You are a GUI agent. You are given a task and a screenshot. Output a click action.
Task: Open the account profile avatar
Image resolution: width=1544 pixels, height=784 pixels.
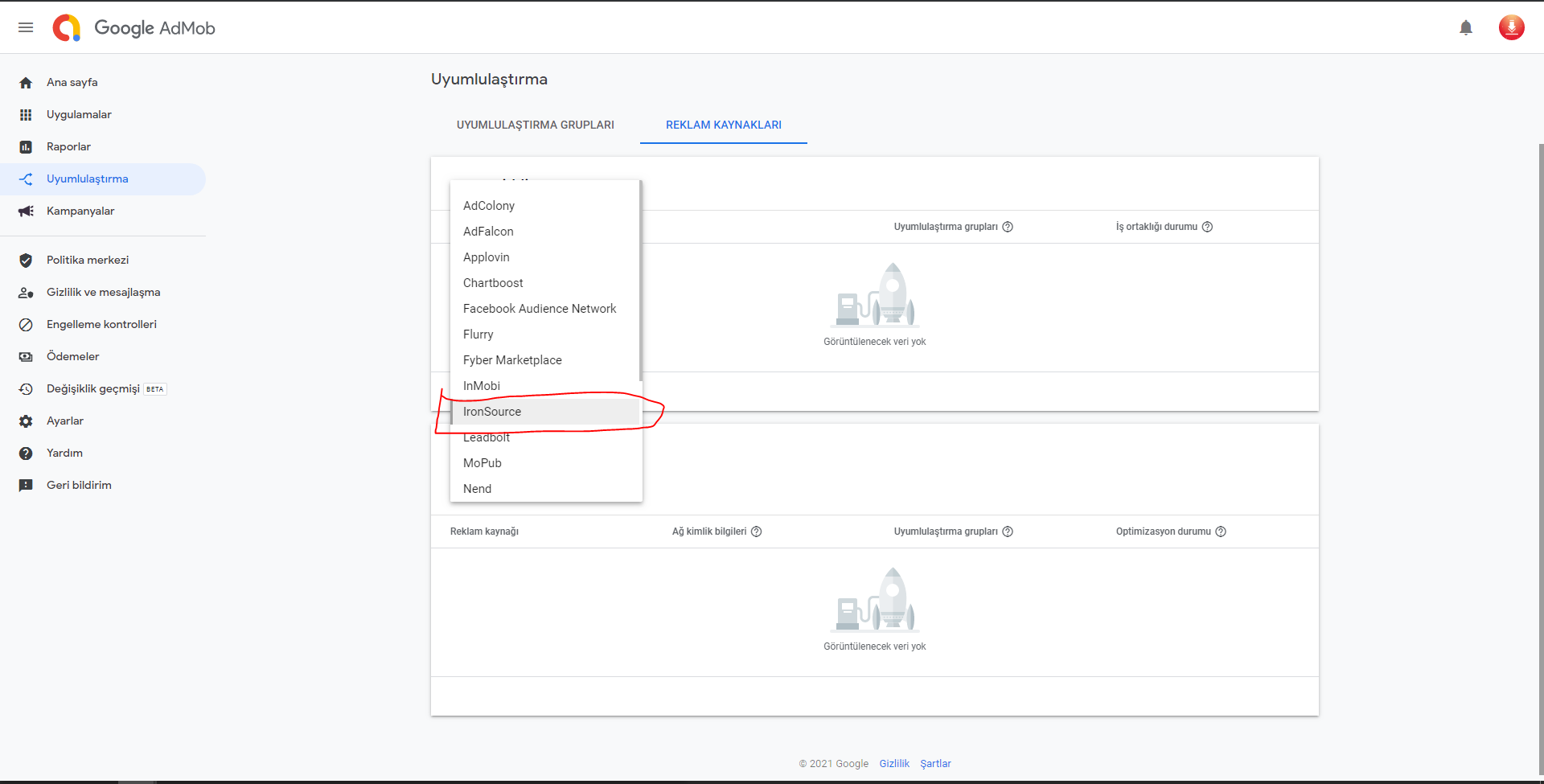[1512, 27]
